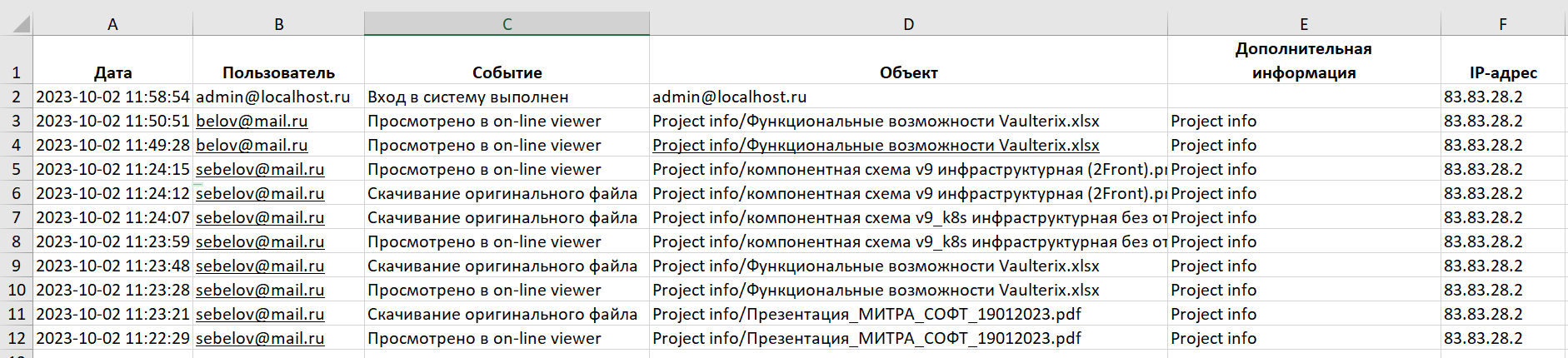
Task: Click the "Пользователь" header cell
Action: tap(278, 72)
